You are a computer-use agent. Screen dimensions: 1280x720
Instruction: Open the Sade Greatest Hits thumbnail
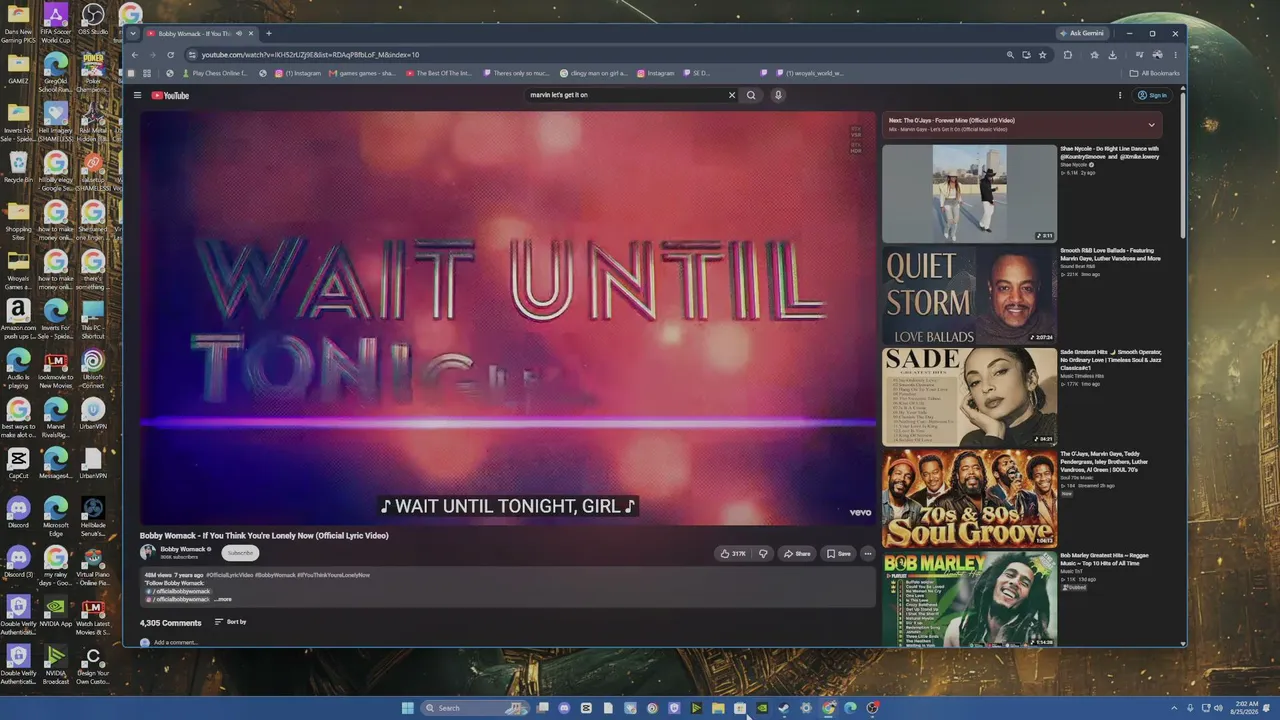coord(969,396)
